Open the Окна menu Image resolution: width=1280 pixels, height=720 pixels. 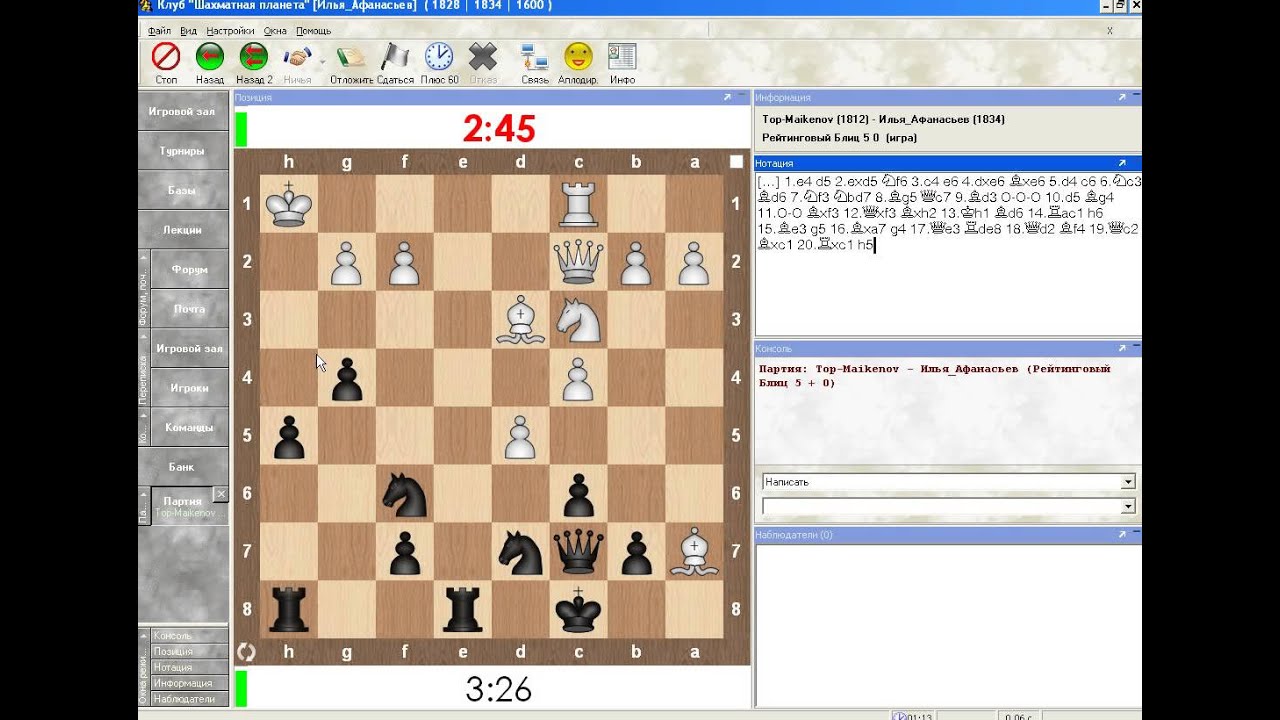coord(275,31)
